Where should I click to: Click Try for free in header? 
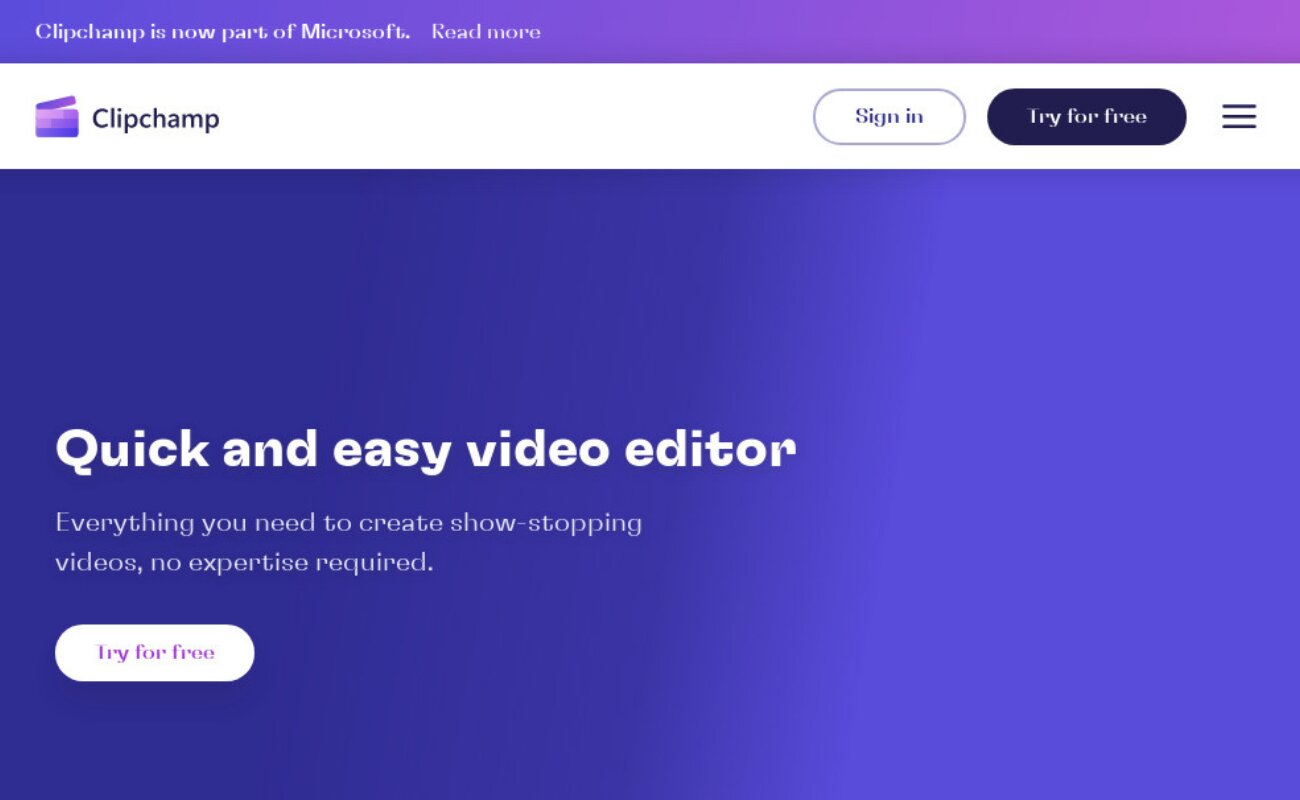tap(1086, 117)
